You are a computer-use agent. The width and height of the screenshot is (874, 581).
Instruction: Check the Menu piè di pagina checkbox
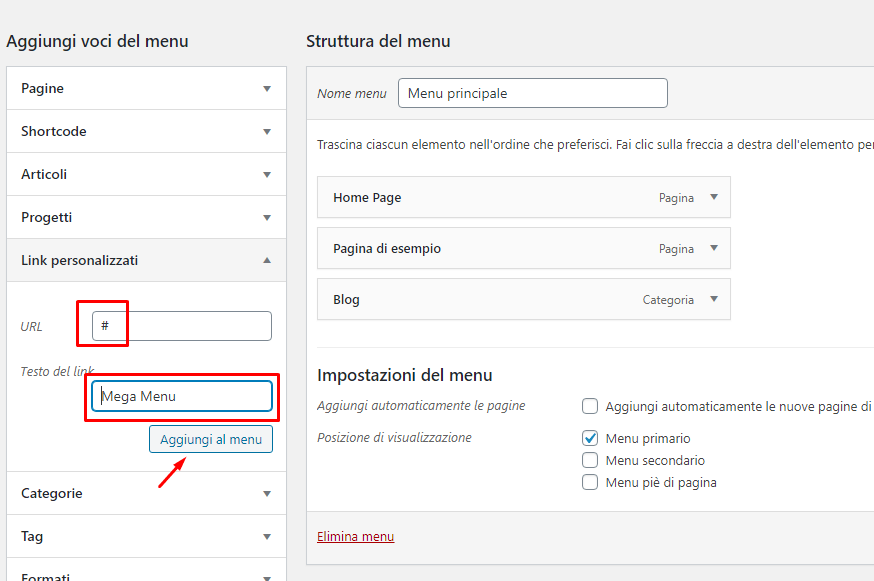pyautogui.click(x=590, y=482)
